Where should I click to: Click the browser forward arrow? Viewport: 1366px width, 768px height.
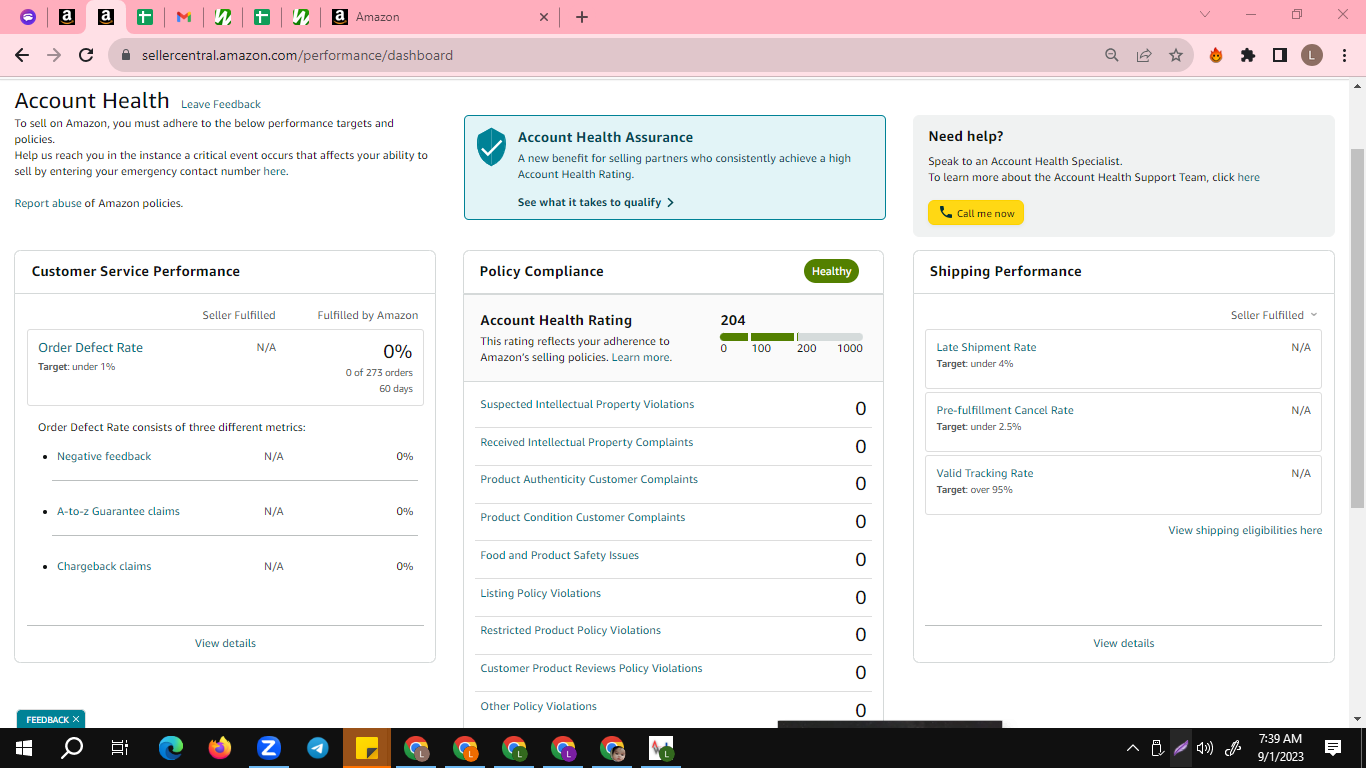tap(54, 55)
